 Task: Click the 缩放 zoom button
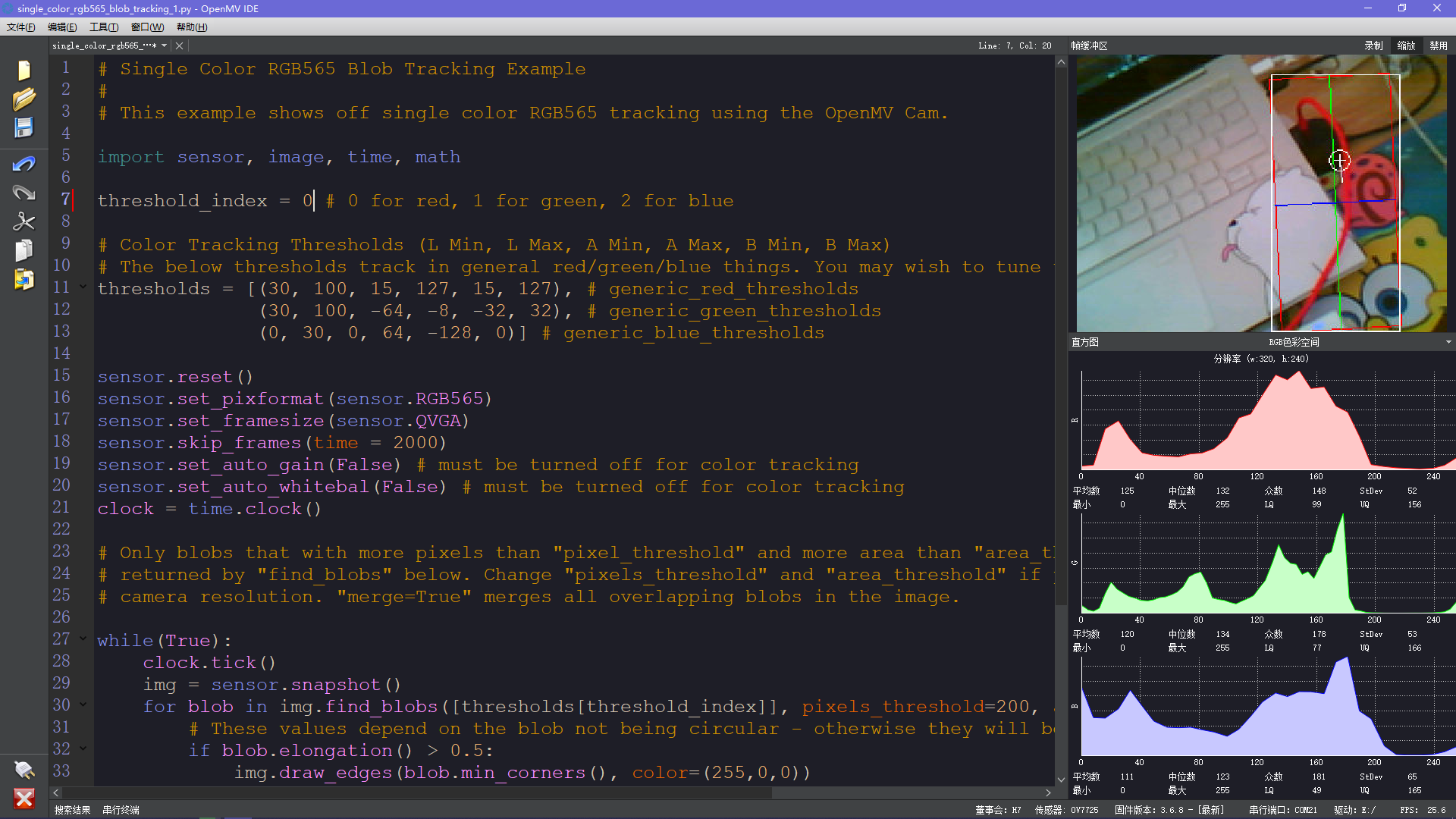click(x=1407, y=45)
